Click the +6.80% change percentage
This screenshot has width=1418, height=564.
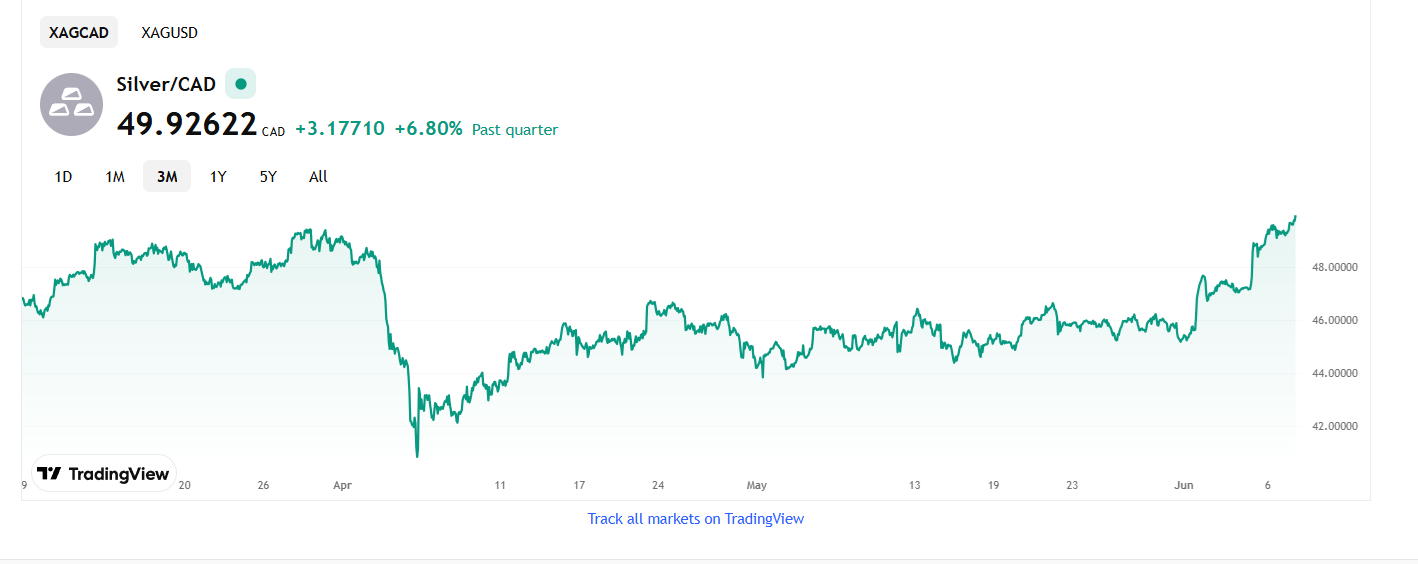[428, 129]
